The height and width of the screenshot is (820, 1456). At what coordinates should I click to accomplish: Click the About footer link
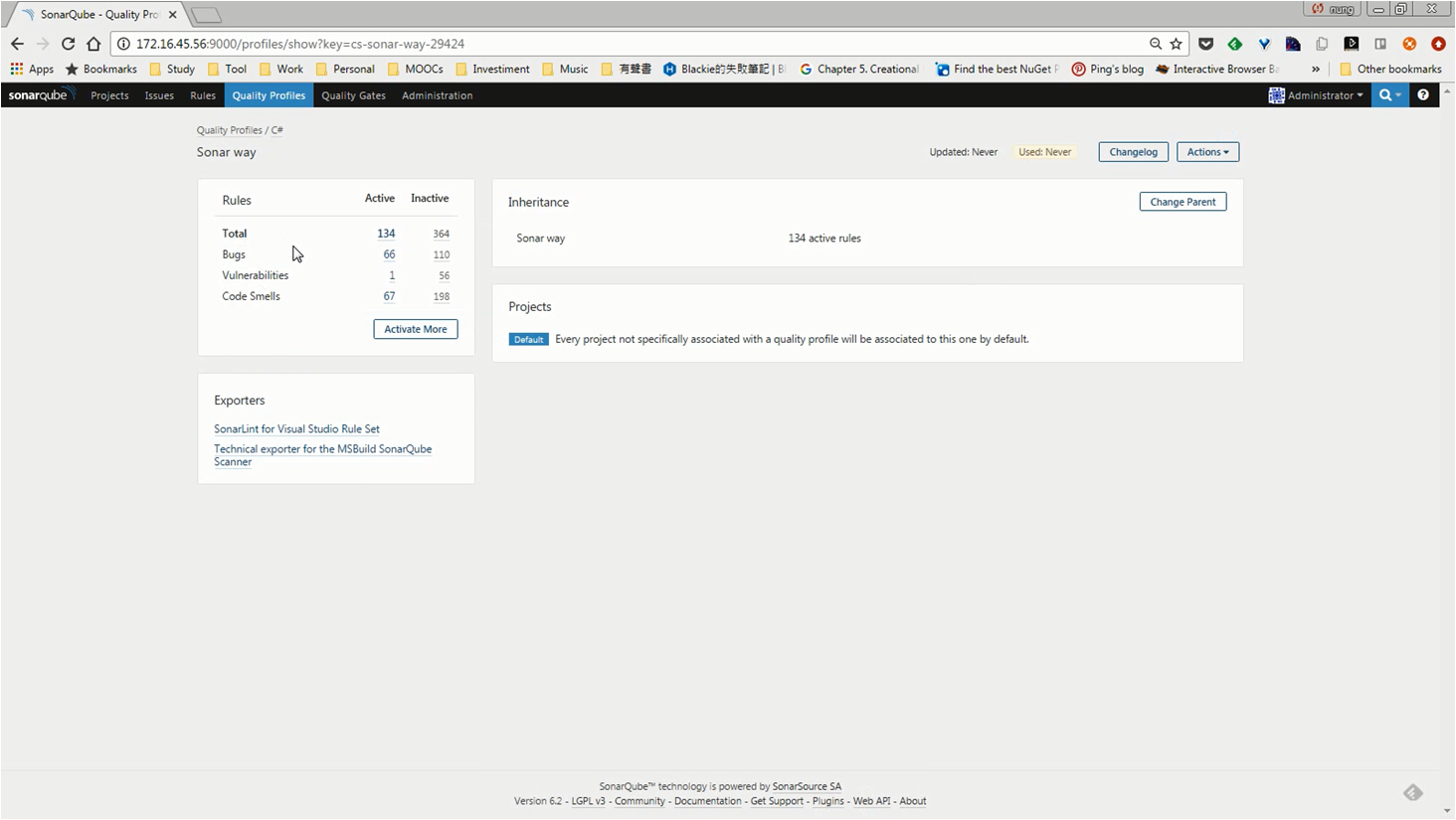pyautogui.click(x=913, y=801)
